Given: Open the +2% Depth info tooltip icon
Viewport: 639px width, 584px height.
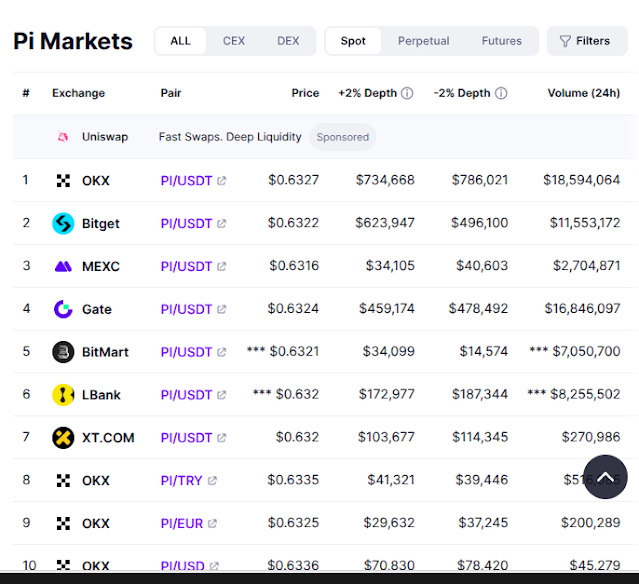Looking at the screenshot, I should pyautogui.click(x=407, y=93).
